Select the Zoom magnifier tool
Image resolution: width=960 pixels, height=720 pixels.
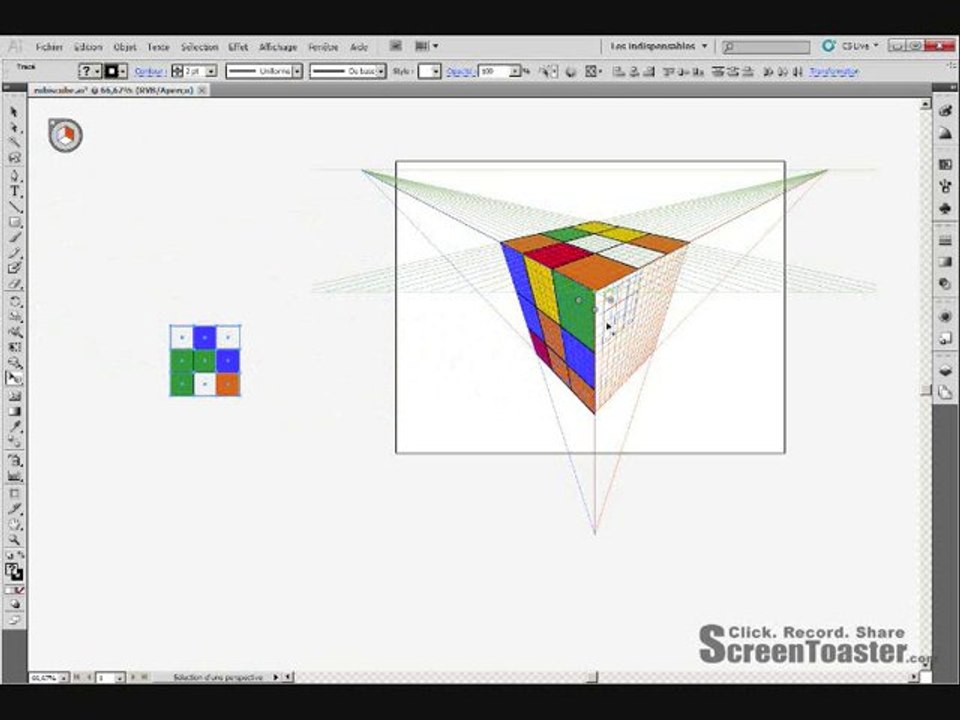[x=15, y=540]
